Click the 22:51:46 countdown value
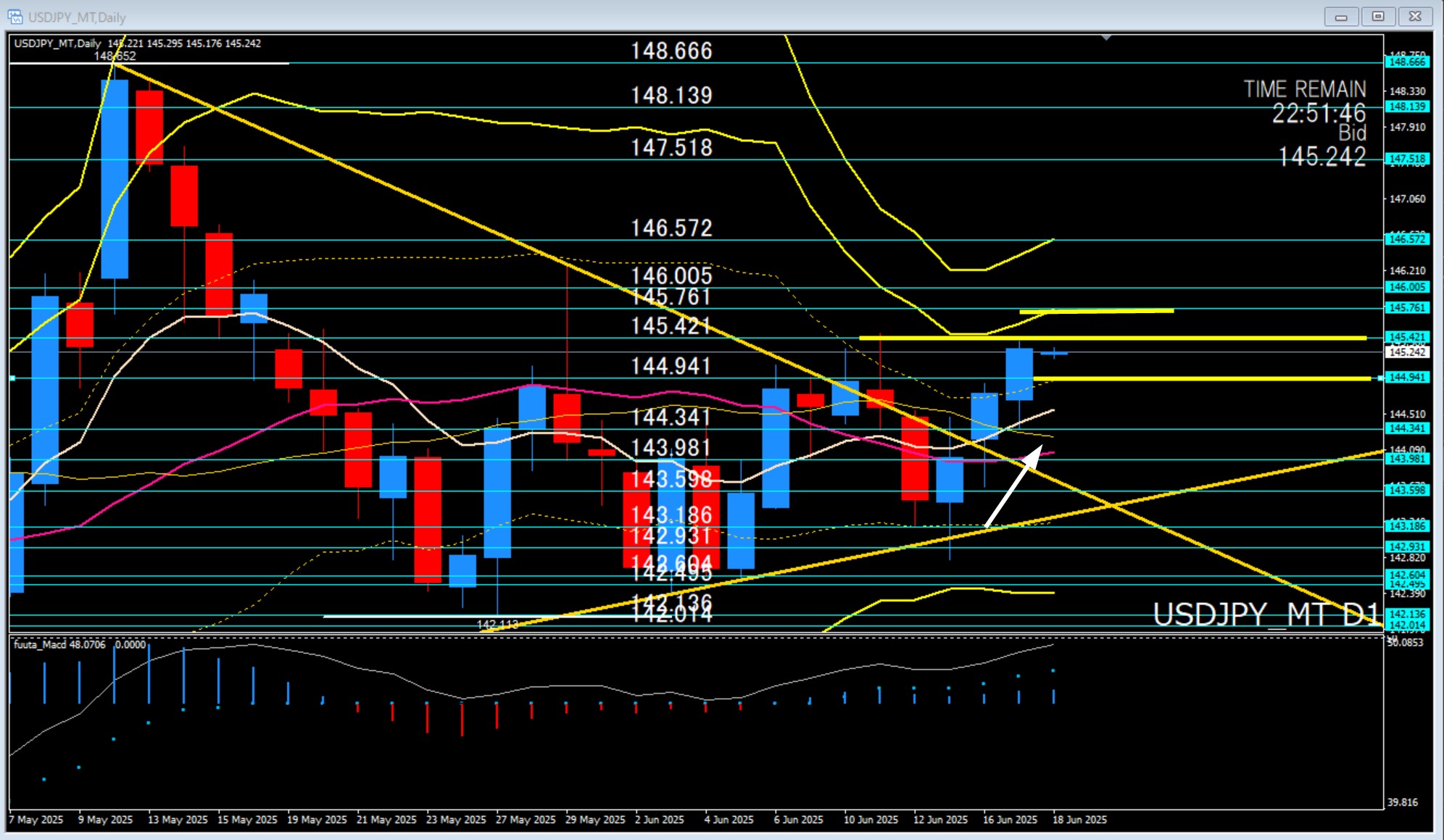Image resolution: width=1444 pixels, height=840 pixels. point(1319,113)
